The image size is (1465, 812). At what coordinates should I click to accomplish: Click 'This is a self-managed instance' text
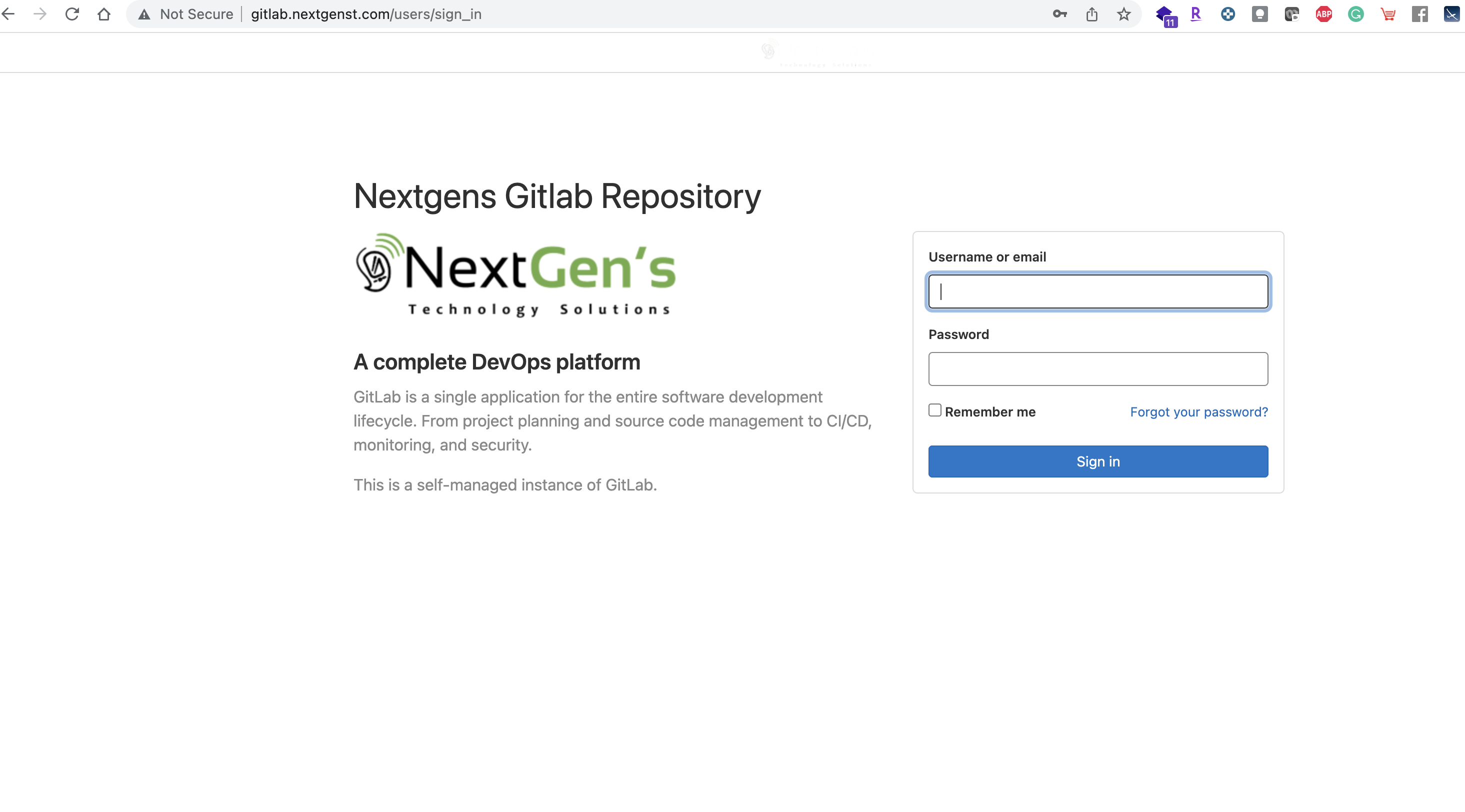505,485
